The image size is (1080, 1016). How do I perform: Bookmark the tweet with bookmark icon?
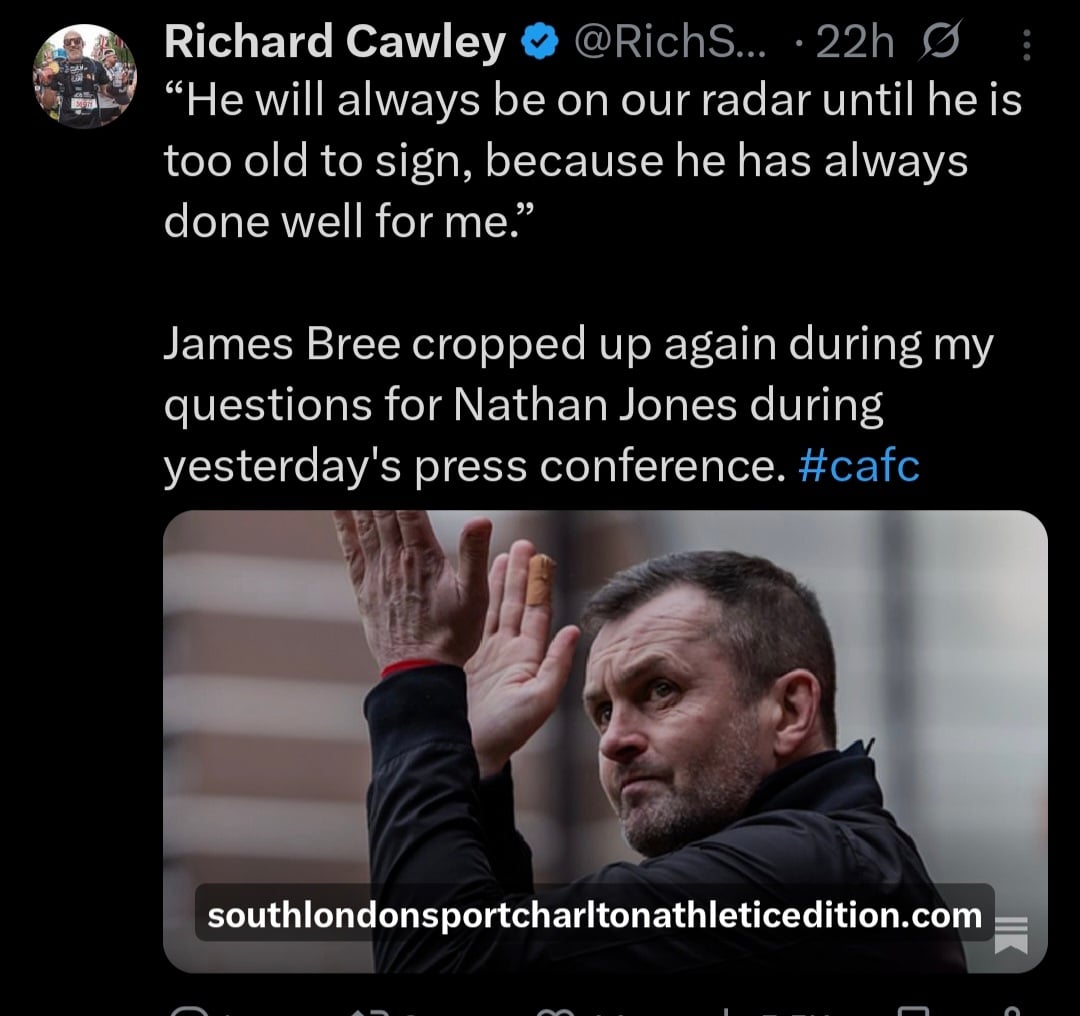pos(913,1010)
